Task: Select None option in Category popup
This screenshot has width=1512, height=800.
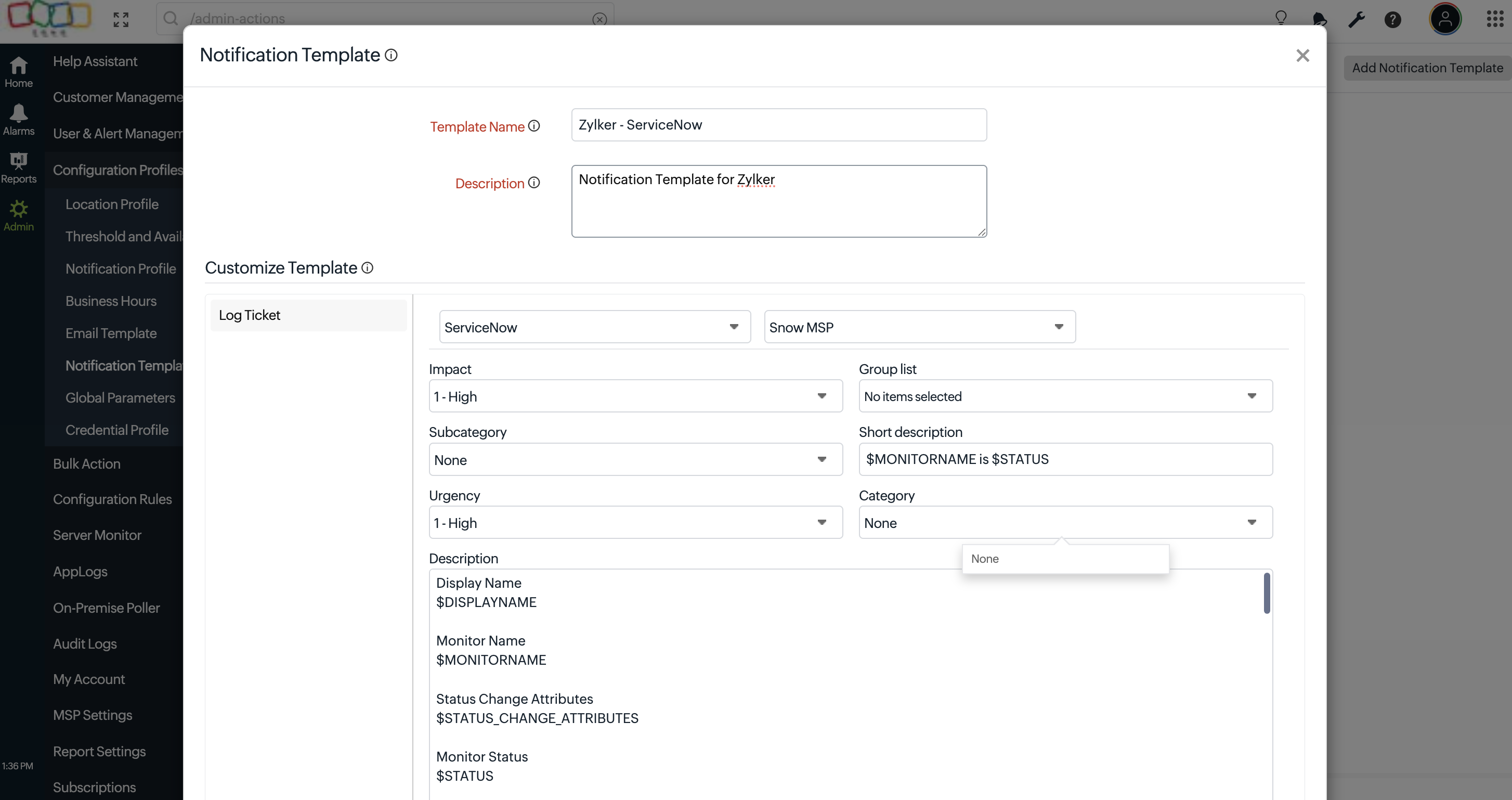Action: point(1065,559)
